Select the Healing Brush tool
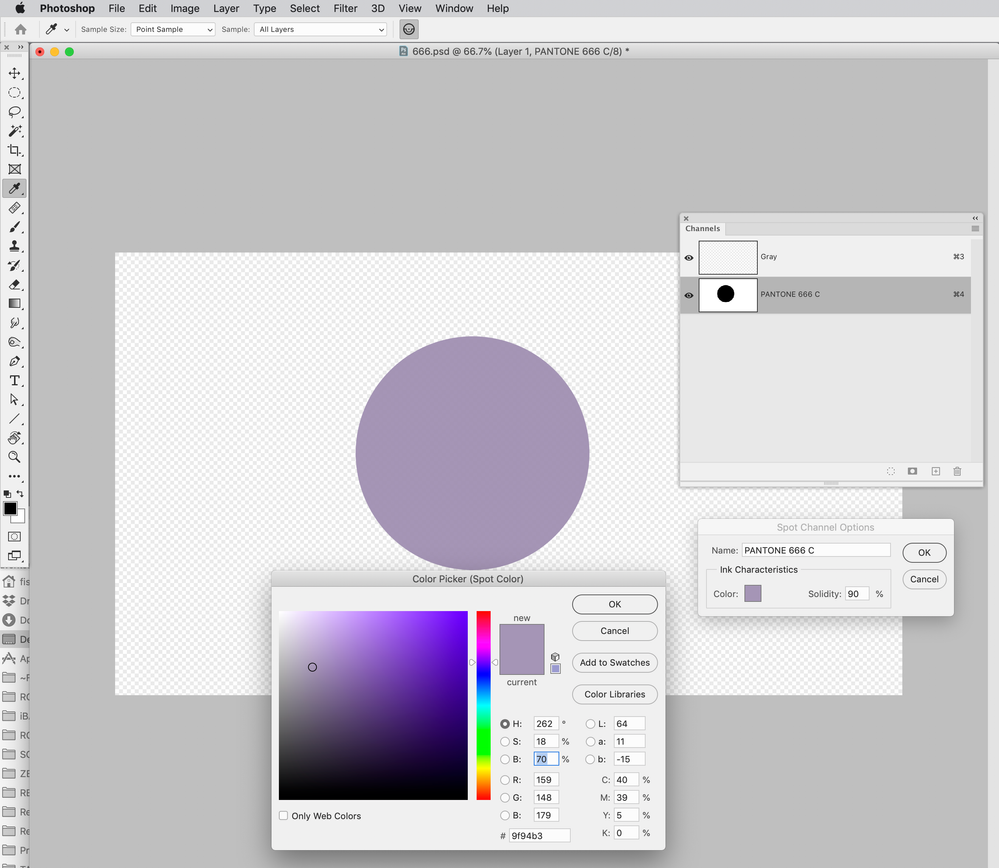The height and width of the screenshot is (868, 999). (14, 208)
